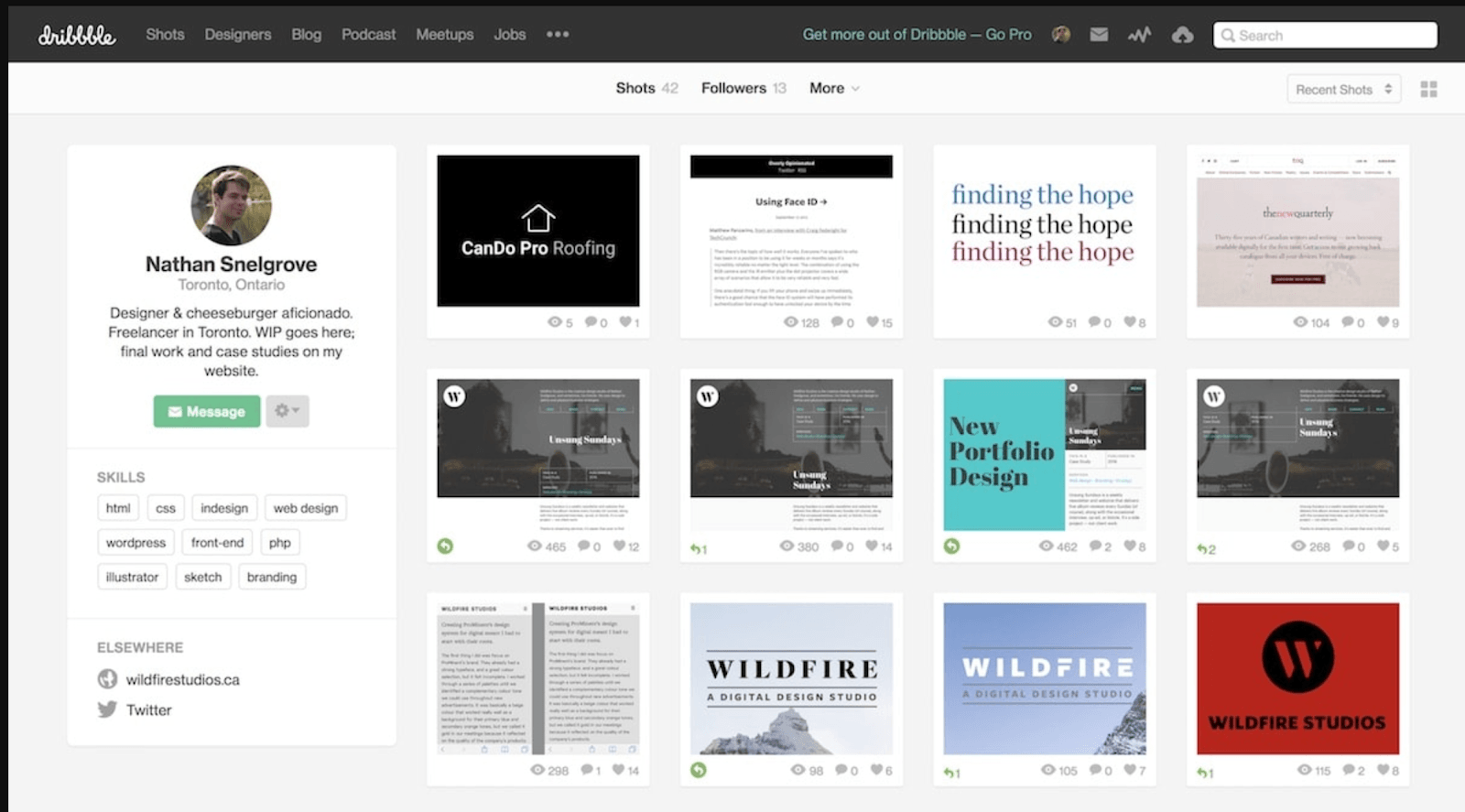This screenshot has height=812, width=1465.
Task: Open the activity pulse icon
Action: 1139,35
